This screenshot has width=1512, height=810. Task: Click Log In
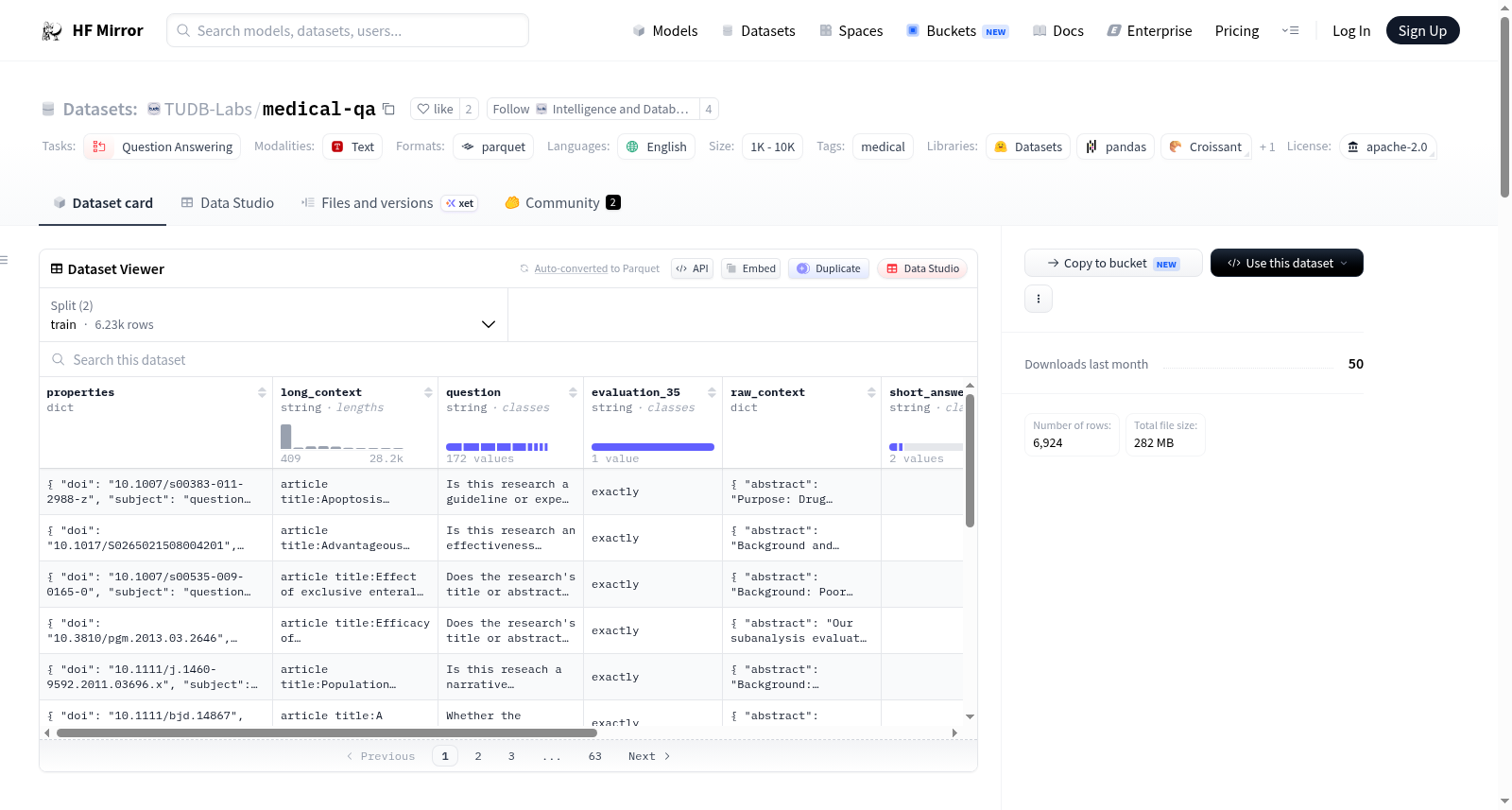coord(1351,30)
